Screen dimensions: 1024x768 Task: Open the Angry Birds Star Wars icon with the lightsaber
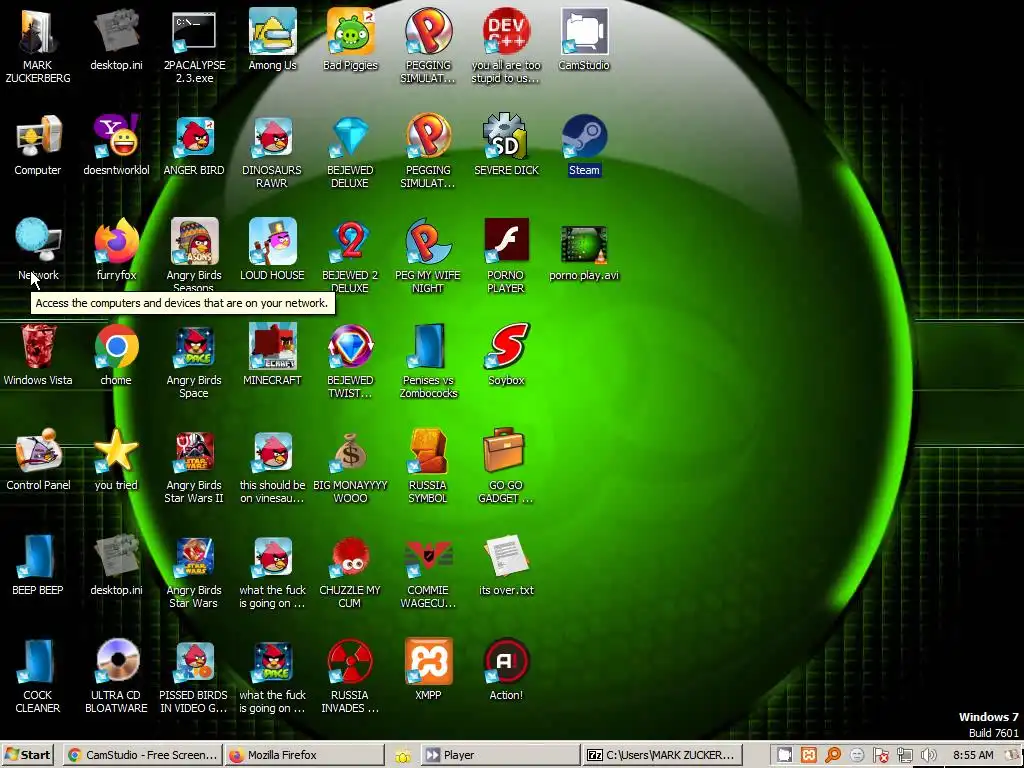(x=194, y=557)
